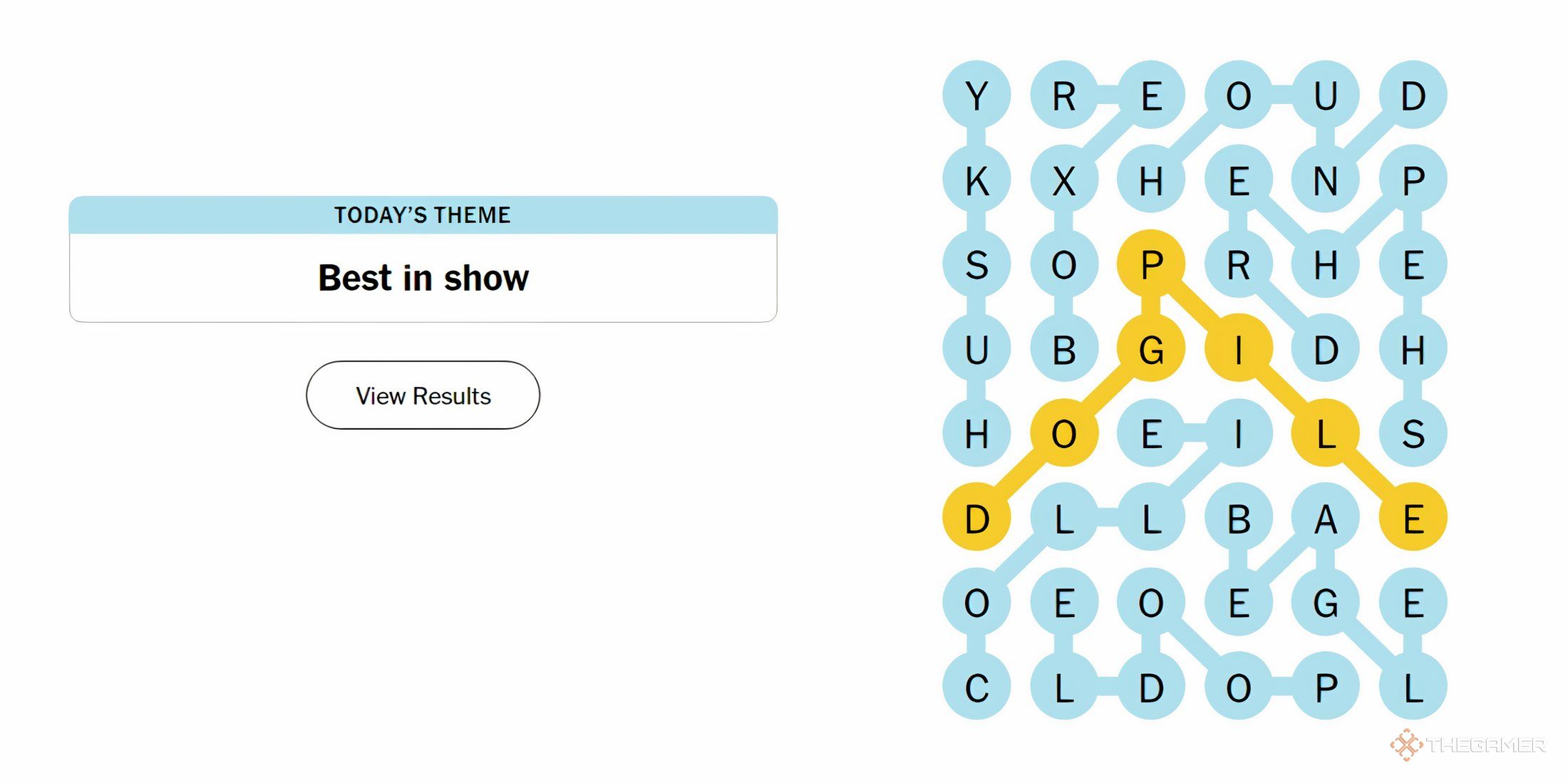Image resolution: width=1568 pixels, height=783 pixels.
Task: Open the View Results button
Action: [x=423, y=395]
